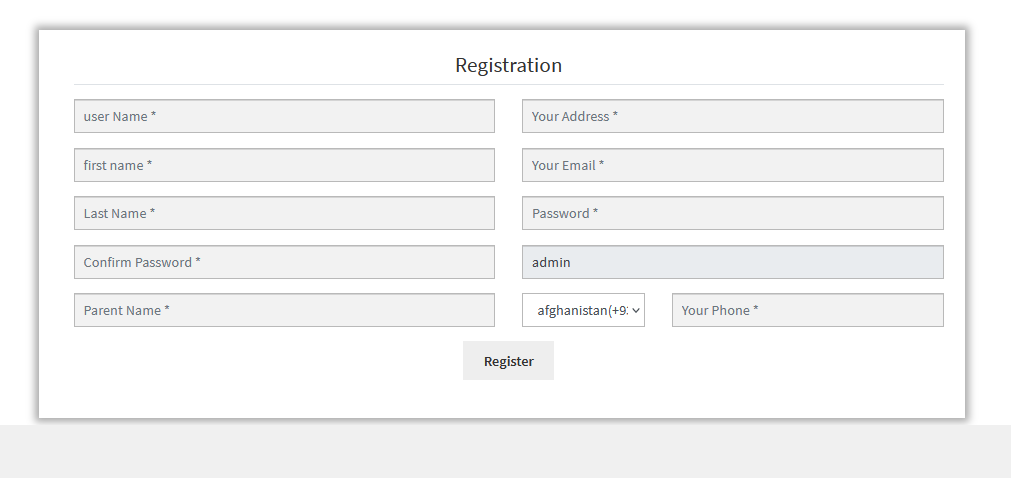Screen dimensions: 1011x478
Task: Click the asterisk in the Your Phone placeholder
Action: [756, 310]
